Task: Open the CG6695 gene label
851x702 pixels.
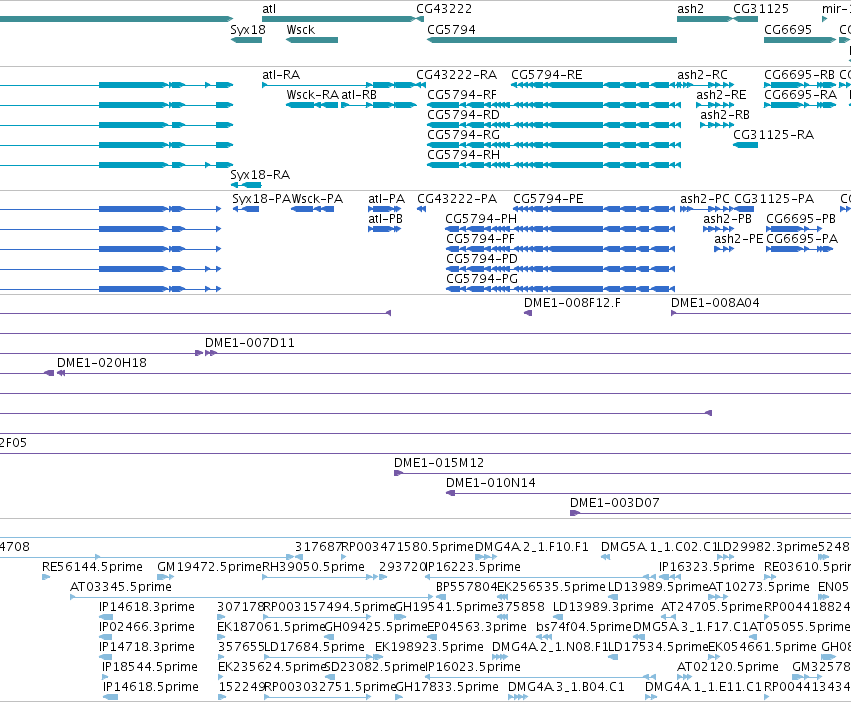Action: coord(788,29)
